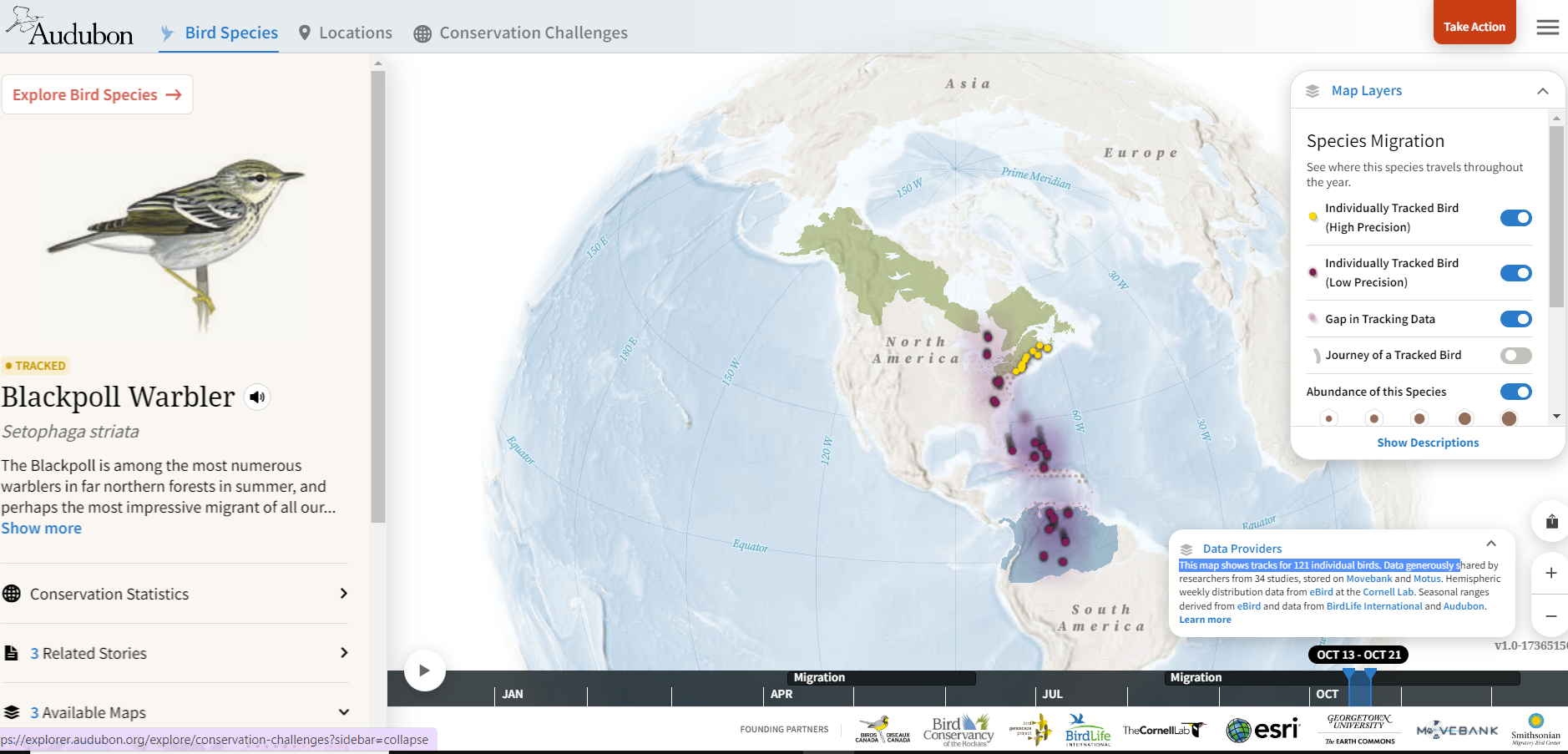Click the sidebar vertical scrollbar
1568x754 pixels.
point(377,296)
